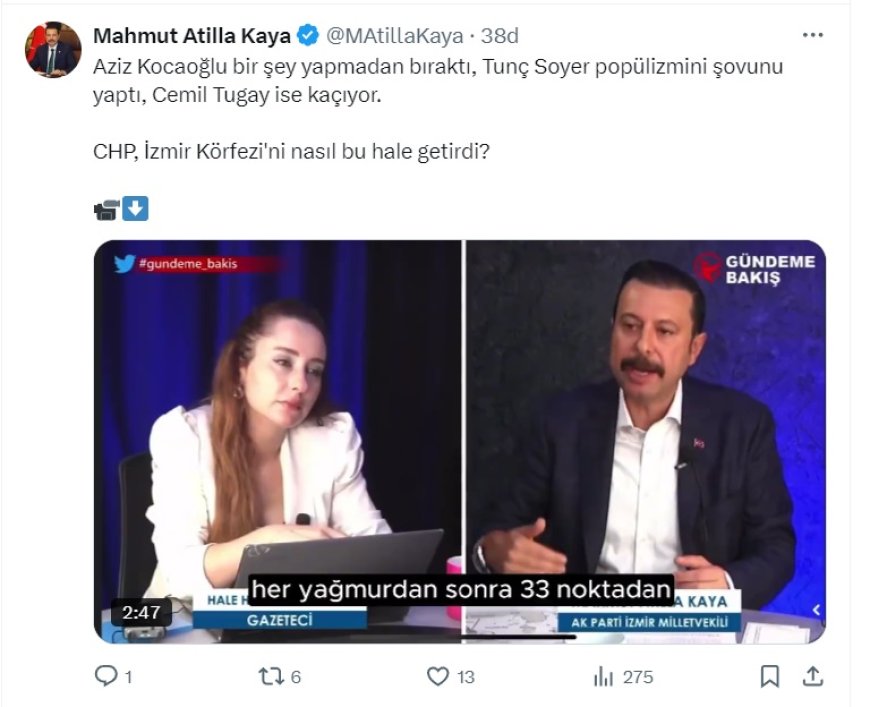This screenshot has height=707, width=870.
Task: Like the tweet with the heart icon
Action: (438, 677)
